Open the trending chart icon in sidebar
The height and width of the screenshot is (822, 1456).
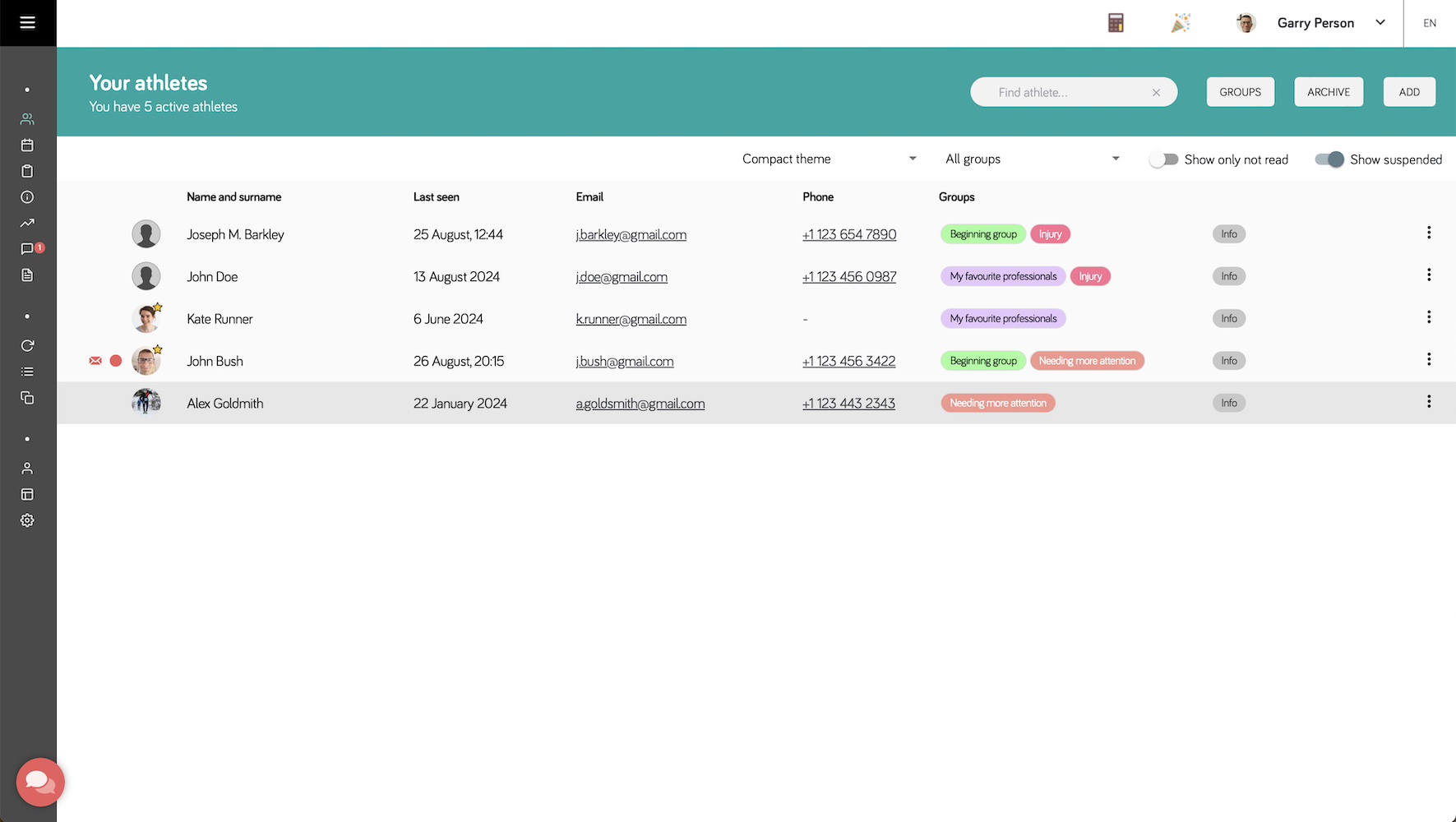(x=27, y=223)
